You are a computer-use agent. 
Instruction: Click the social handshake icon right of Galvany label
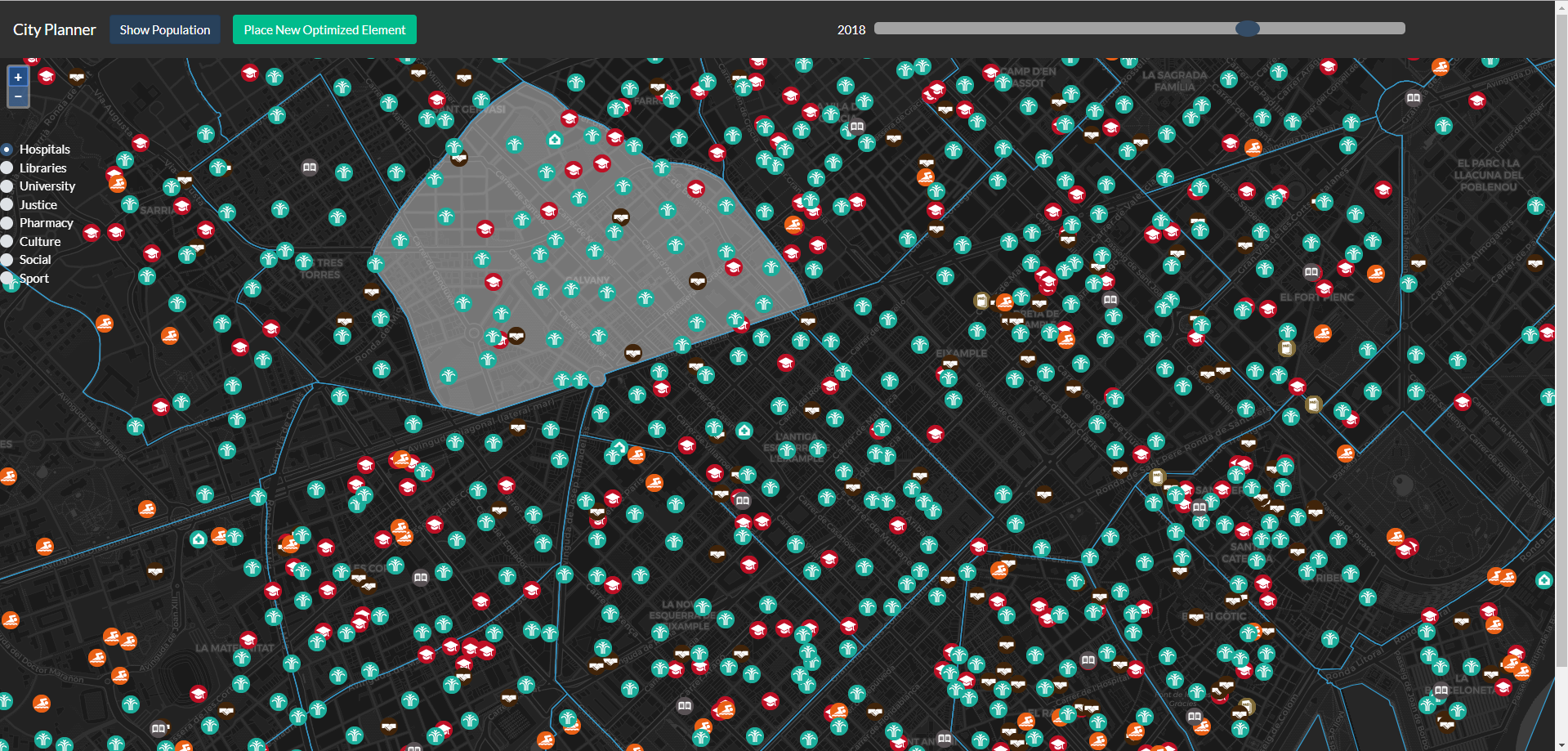point(697,281)
